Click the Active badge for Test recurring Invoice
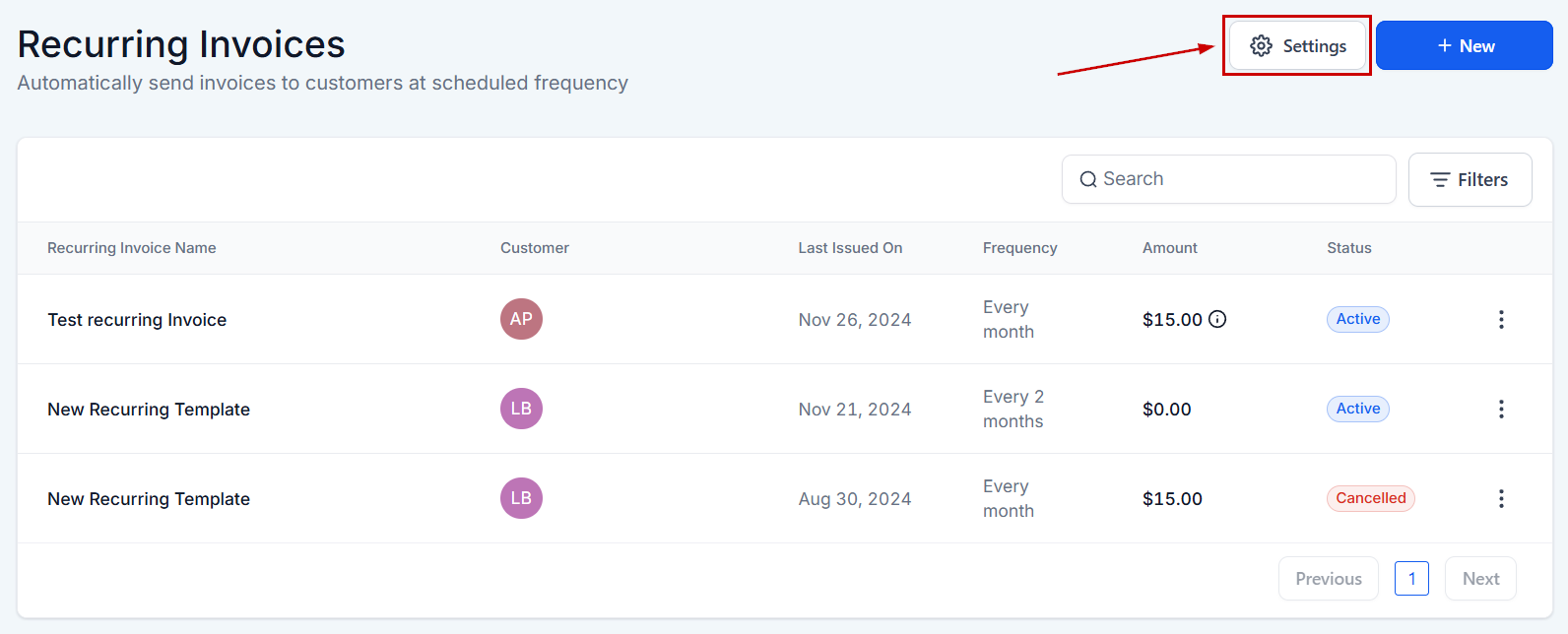The width and height of the screenshot is (1568, 634). (x=1357, y=319)
